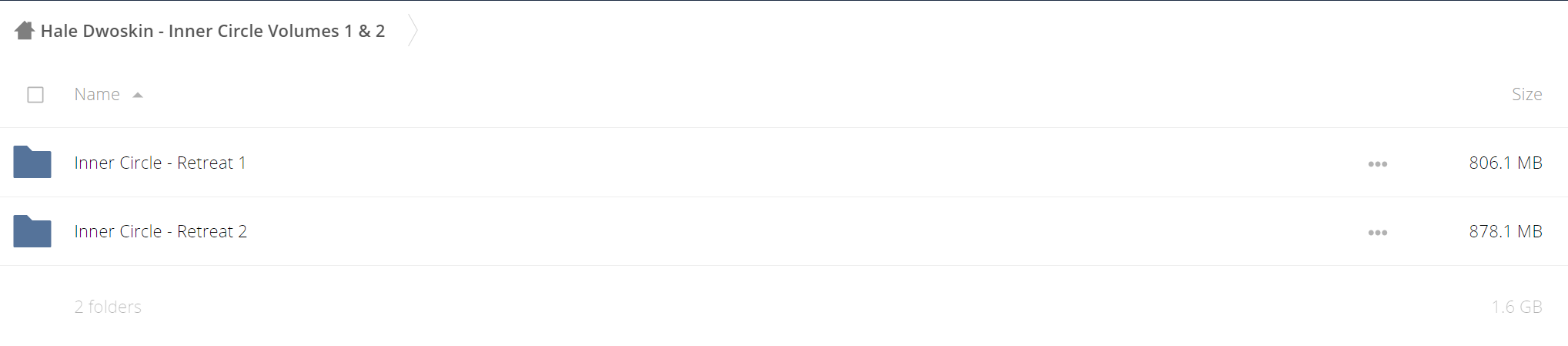This screenshot has width=1568, height=346.
Task: Toggle the ascending sort arrow next to Name
Action: tap(138, 96)
